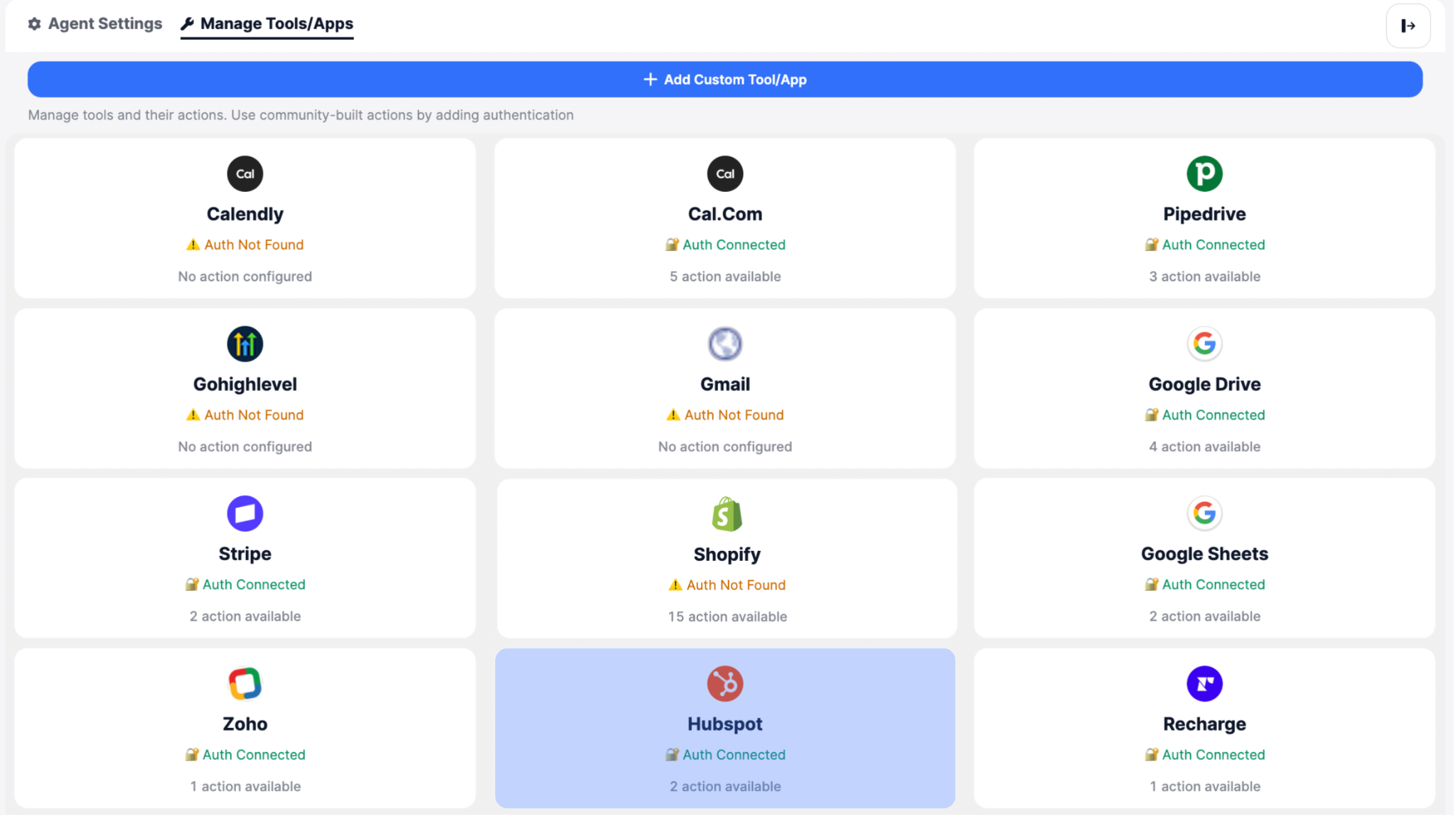Collapse the panel with arrow button

click(x=1407, y=26)
